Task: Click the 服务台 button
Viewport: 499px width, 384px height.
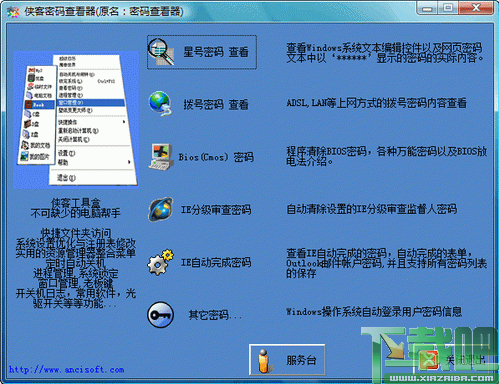Action: pyautogui.click(x=287, y=360)
